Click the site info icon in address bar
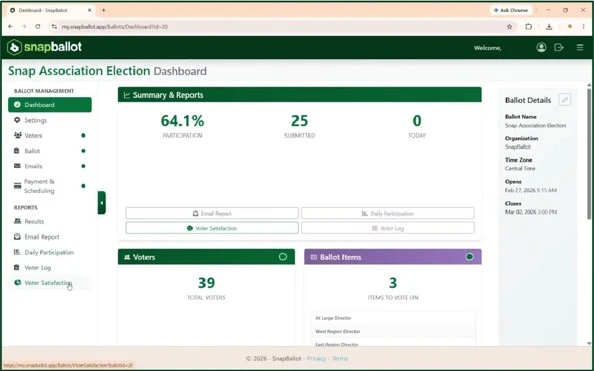This screenshot has width=594, height=371. 55,27
